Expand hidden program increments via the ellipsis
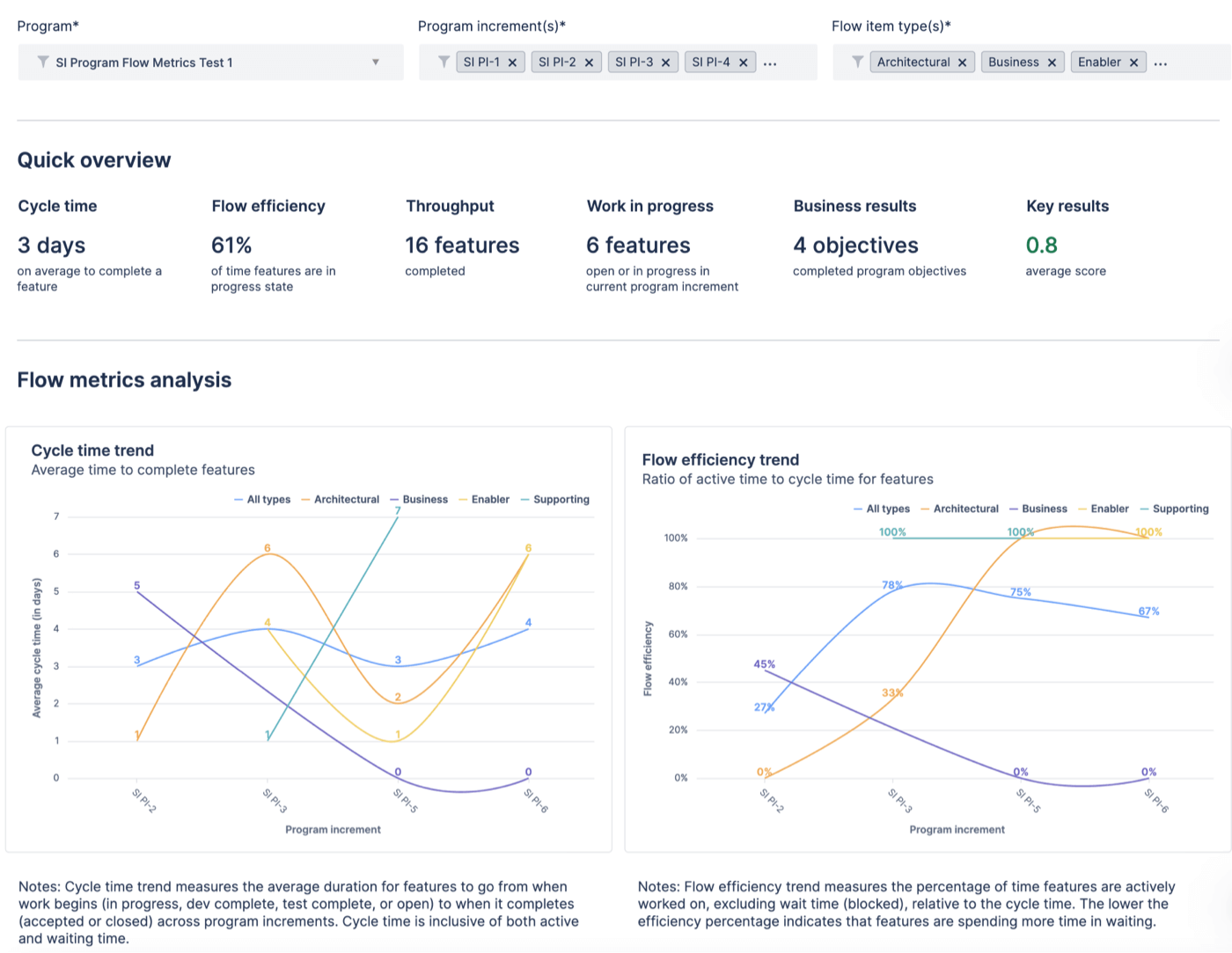 (x=771, y=62)
